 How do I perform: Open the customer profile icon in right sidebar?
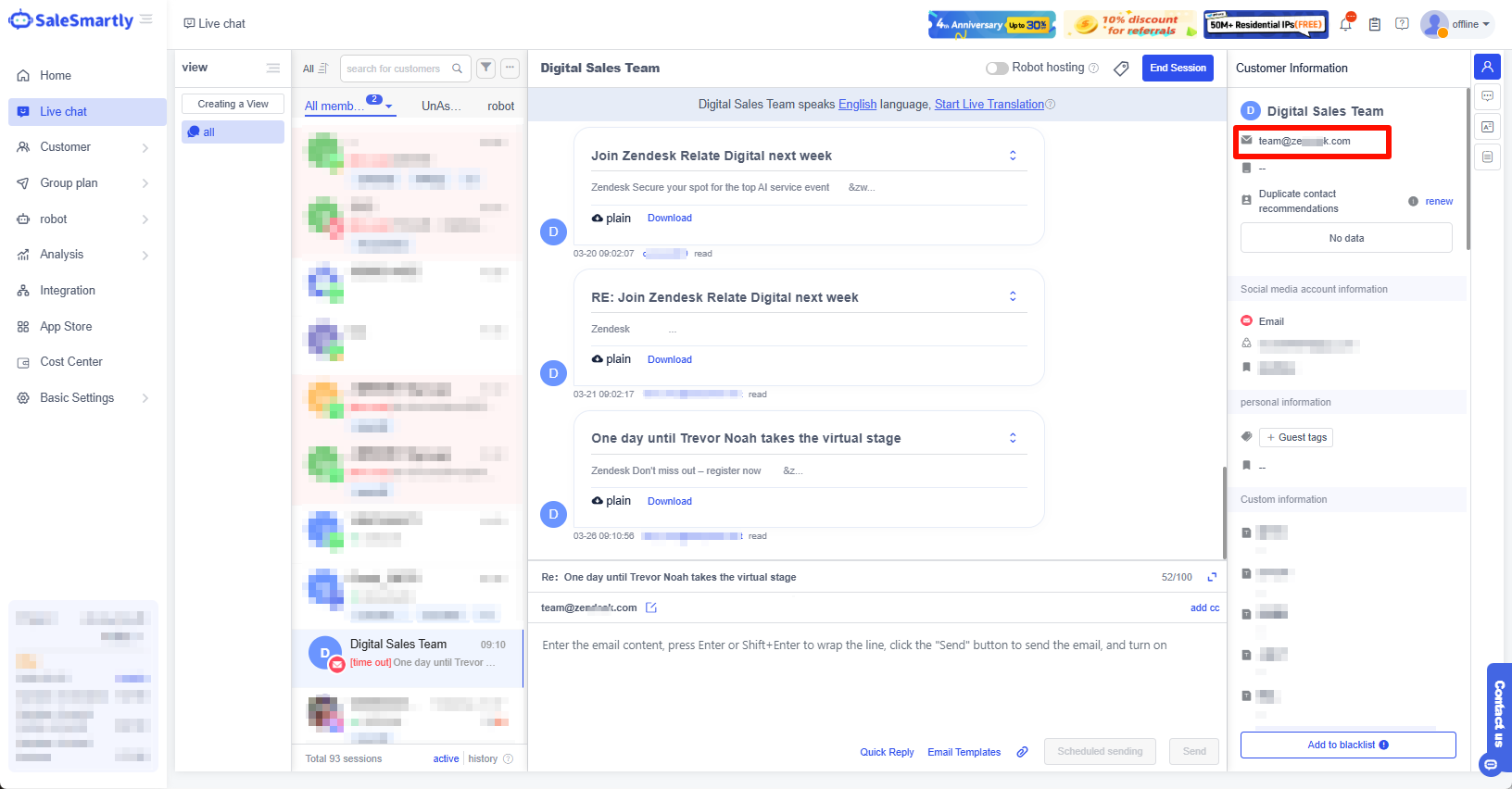[1487, 67]
